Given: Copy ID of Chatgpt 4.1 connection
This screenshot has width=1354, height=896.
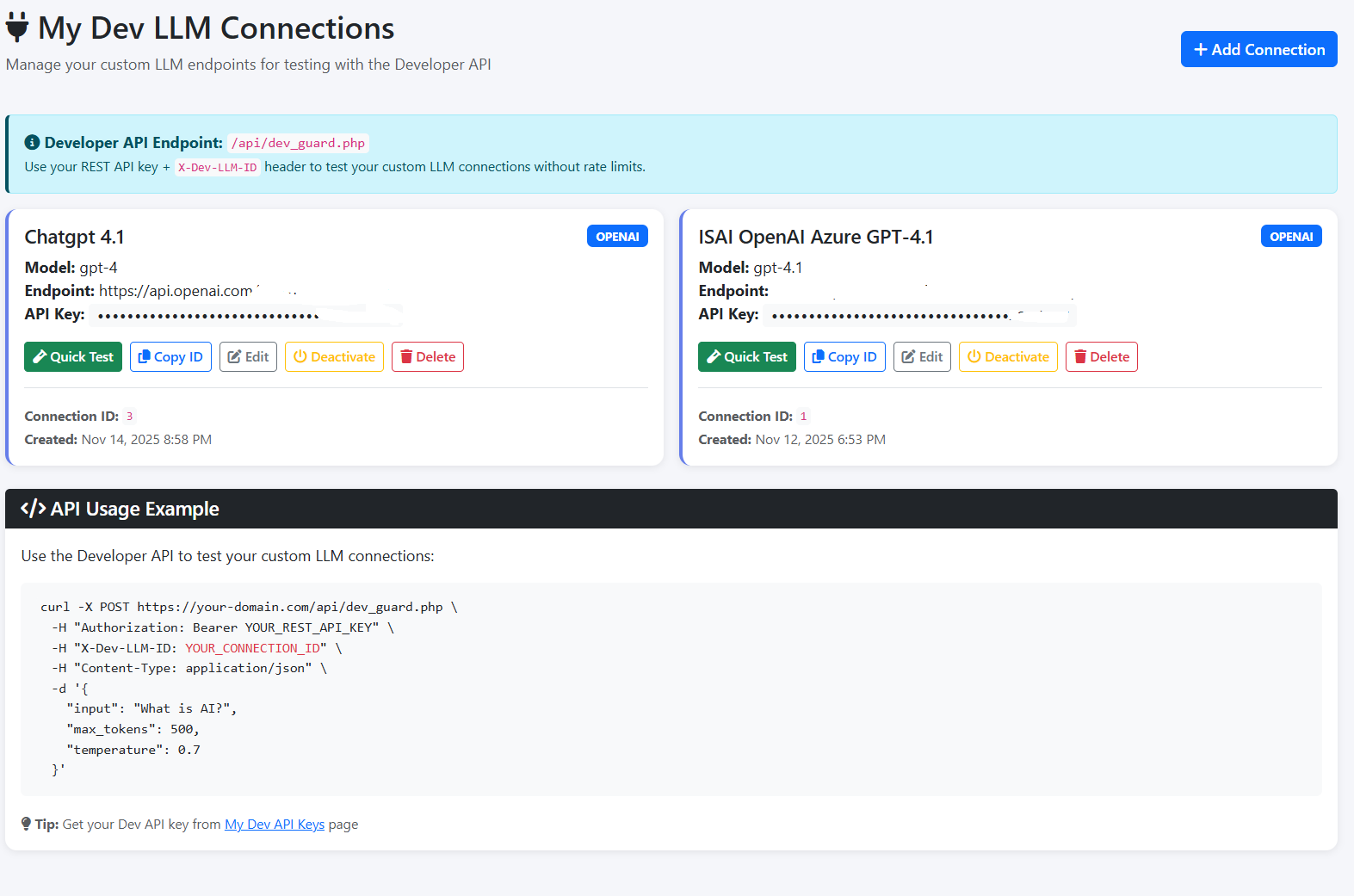Looking at the screenshot, I should [x=170, y=357].
